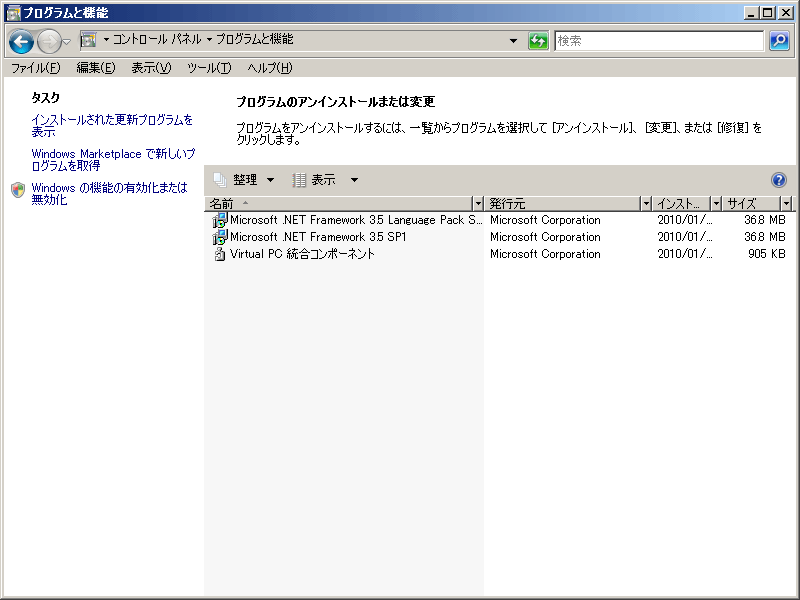
Task: Sort by the サイズ column header
Action: [752, 204]
